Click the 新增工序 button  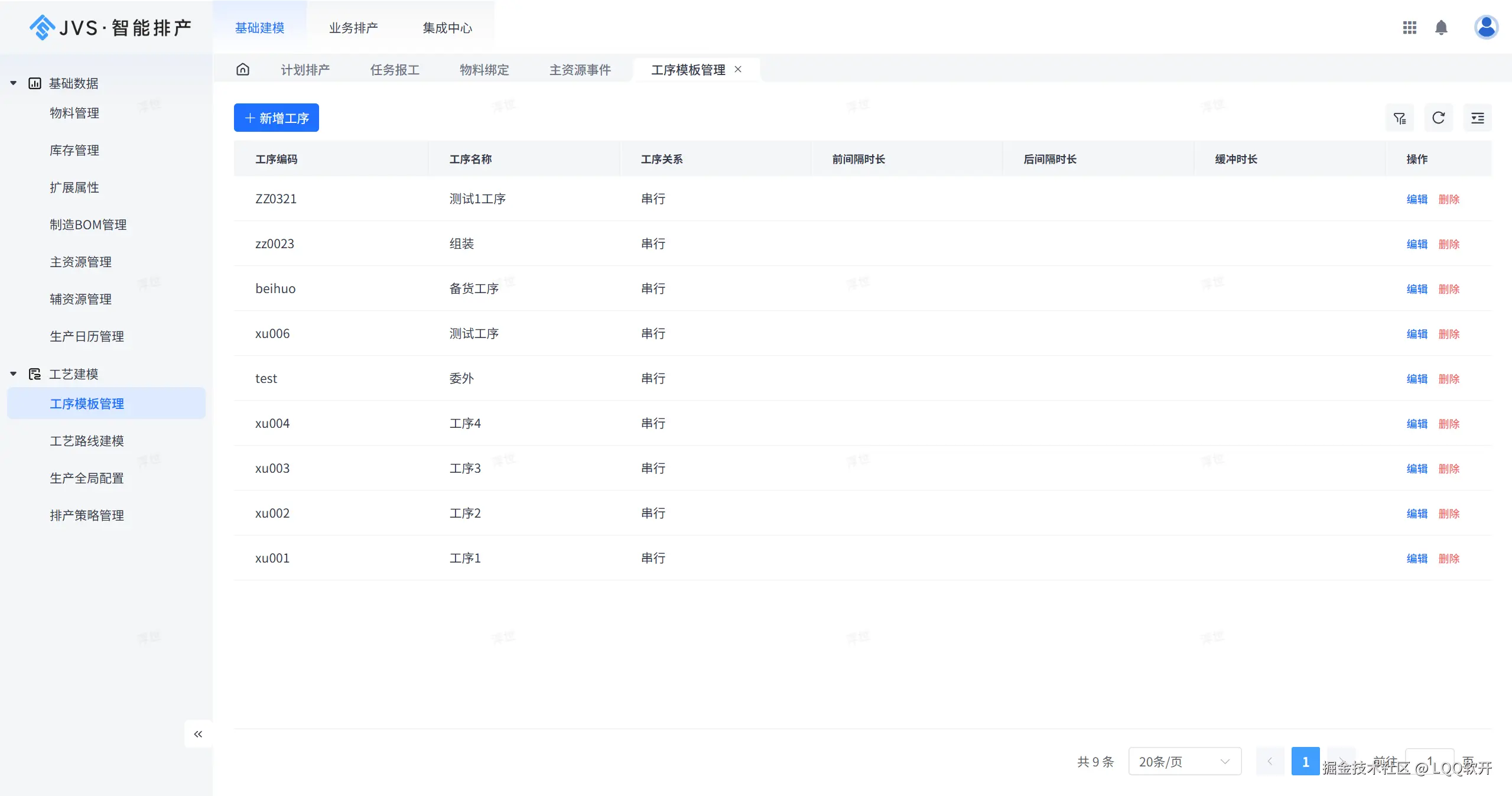tap(277, 118)
